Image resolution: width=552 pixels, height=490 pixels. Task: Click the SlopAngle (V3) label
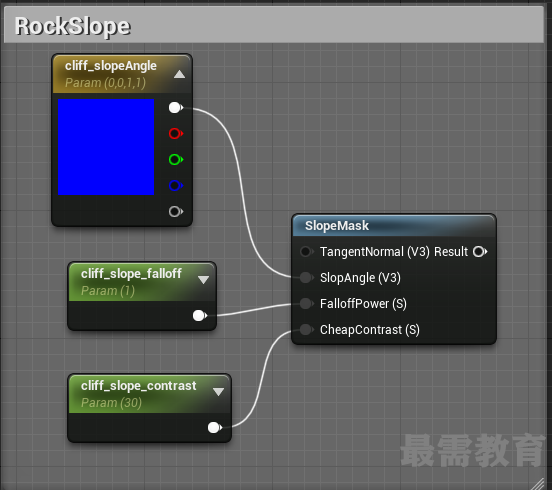pos(360,278)
